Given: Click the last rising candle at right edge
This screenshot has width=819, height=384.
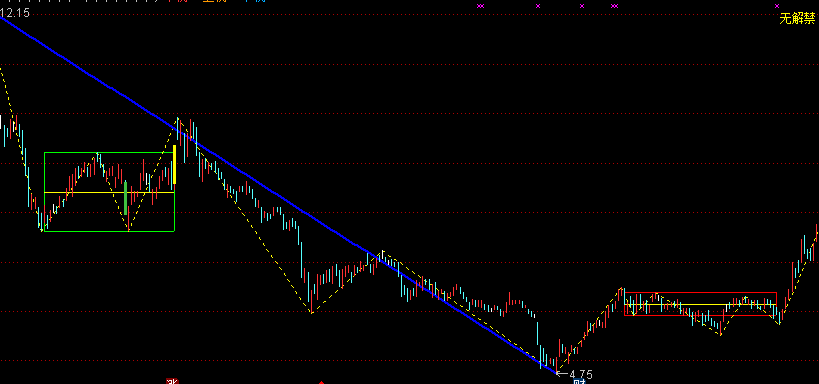Looking at the screenshot, I should pyautogui.click(x=817, y=233).
